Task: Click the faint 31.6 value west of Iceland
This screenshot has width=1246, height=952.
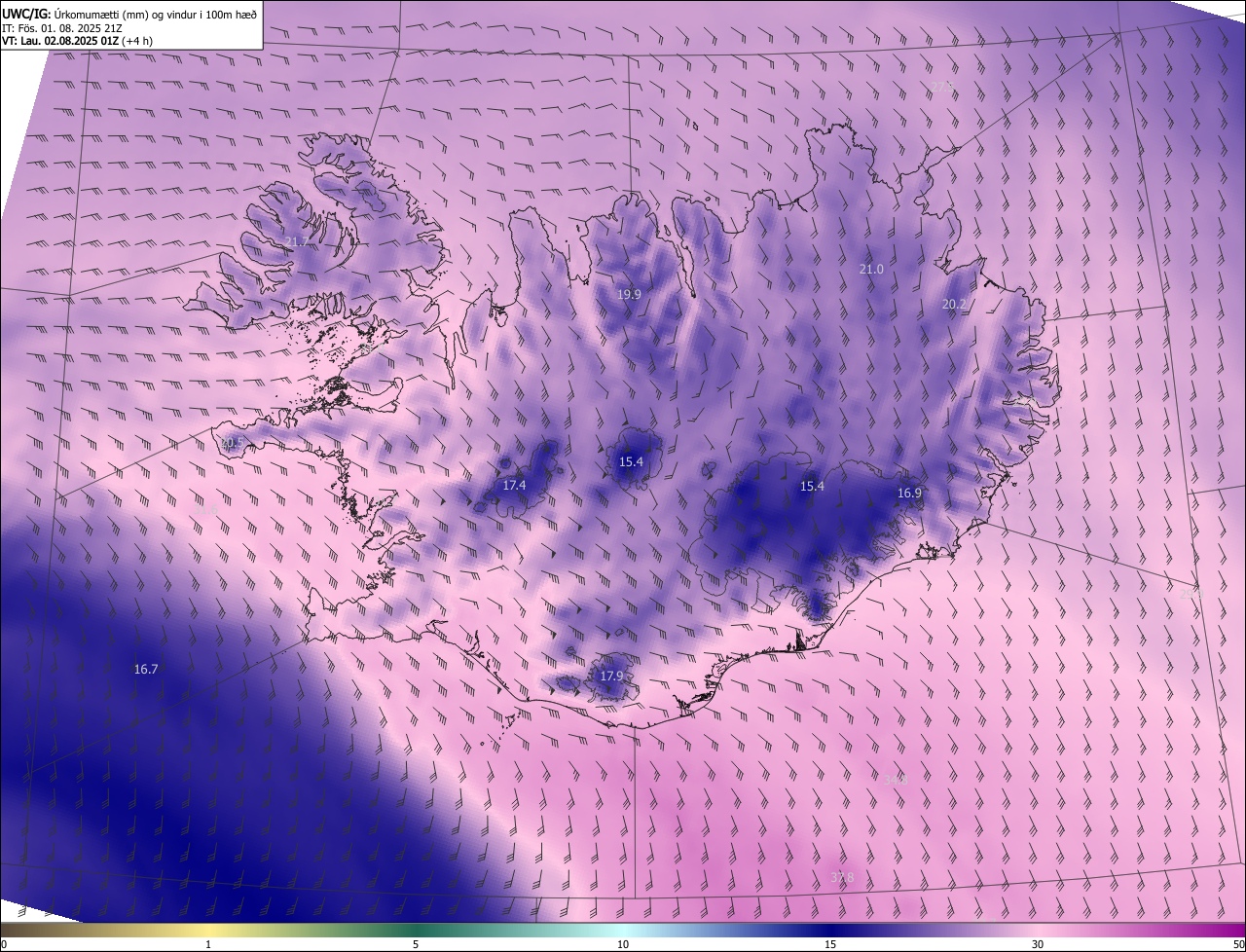Action: pyautogui.click(x=205, y=508)
